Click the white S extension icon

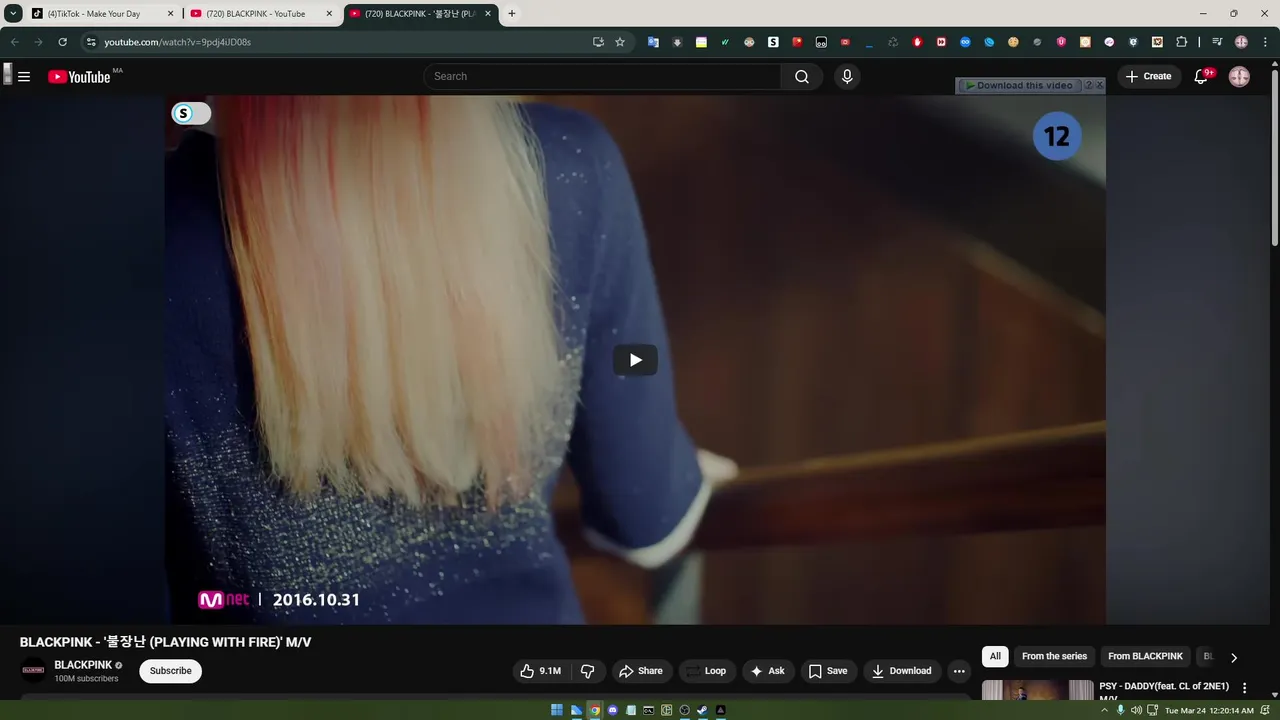point(773,42)
